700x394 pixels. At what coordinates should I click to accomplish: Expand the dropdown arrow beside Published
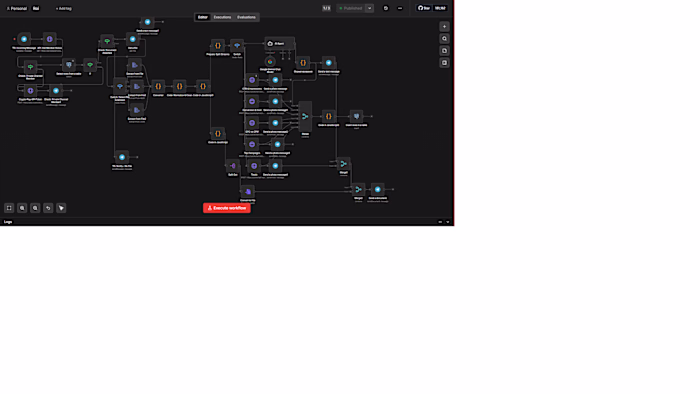coord(370,8)
